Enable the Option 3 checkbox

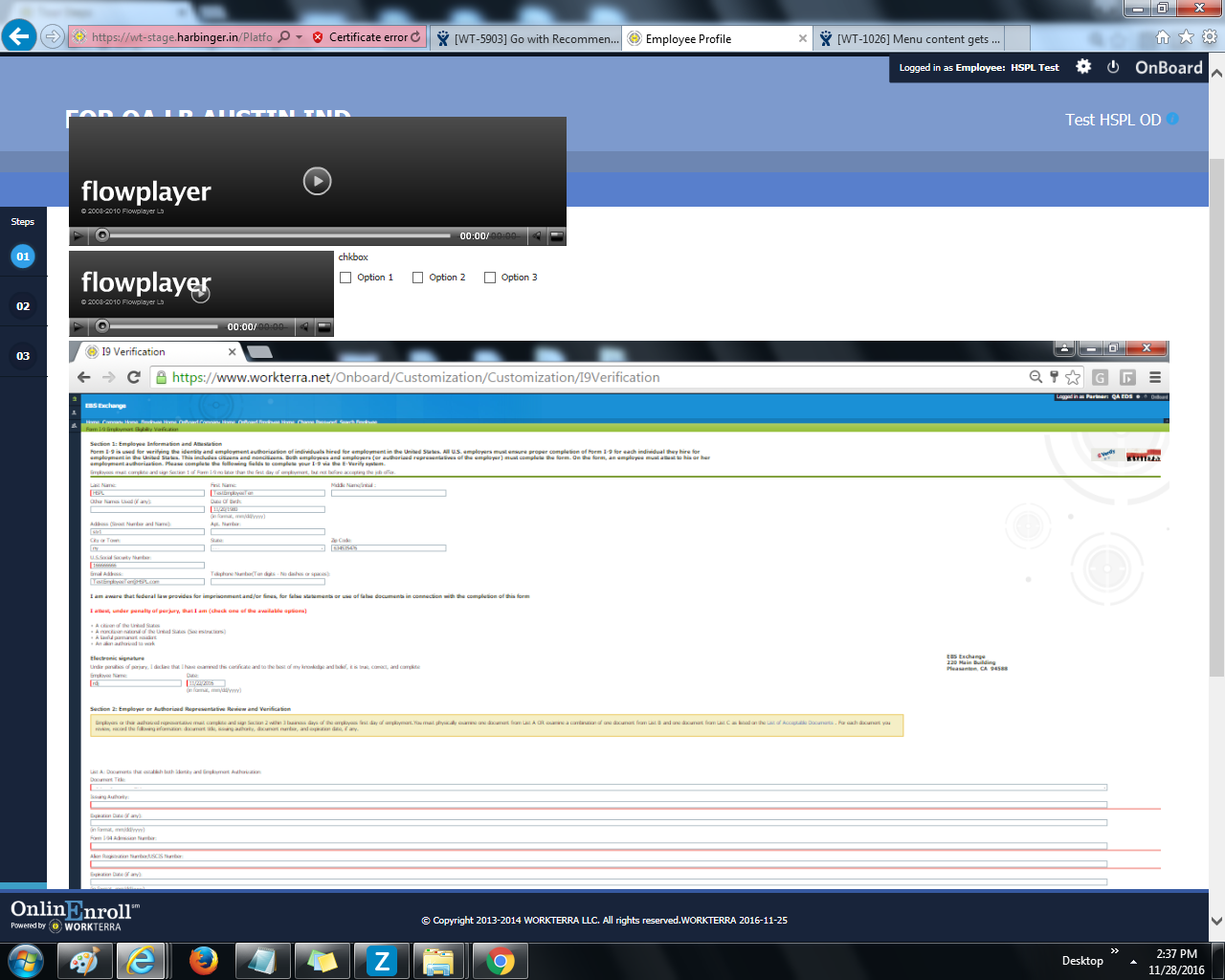tap(490, 278)
